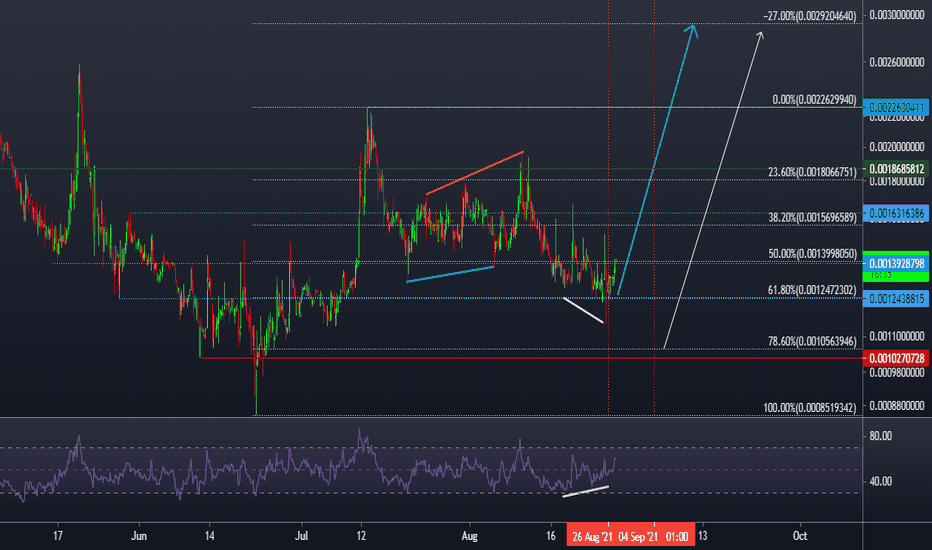
Task: Click the Jun label on time axis
Action: 138,536
